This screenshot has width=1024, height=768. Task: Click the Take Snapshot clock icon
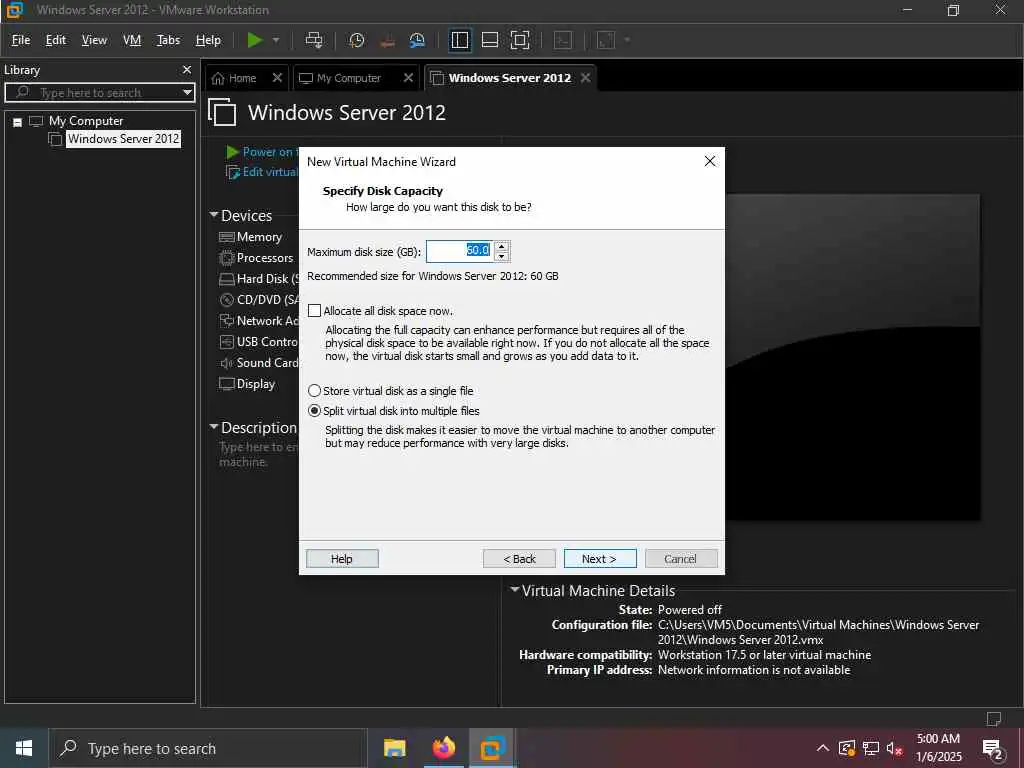pos(357,40)
